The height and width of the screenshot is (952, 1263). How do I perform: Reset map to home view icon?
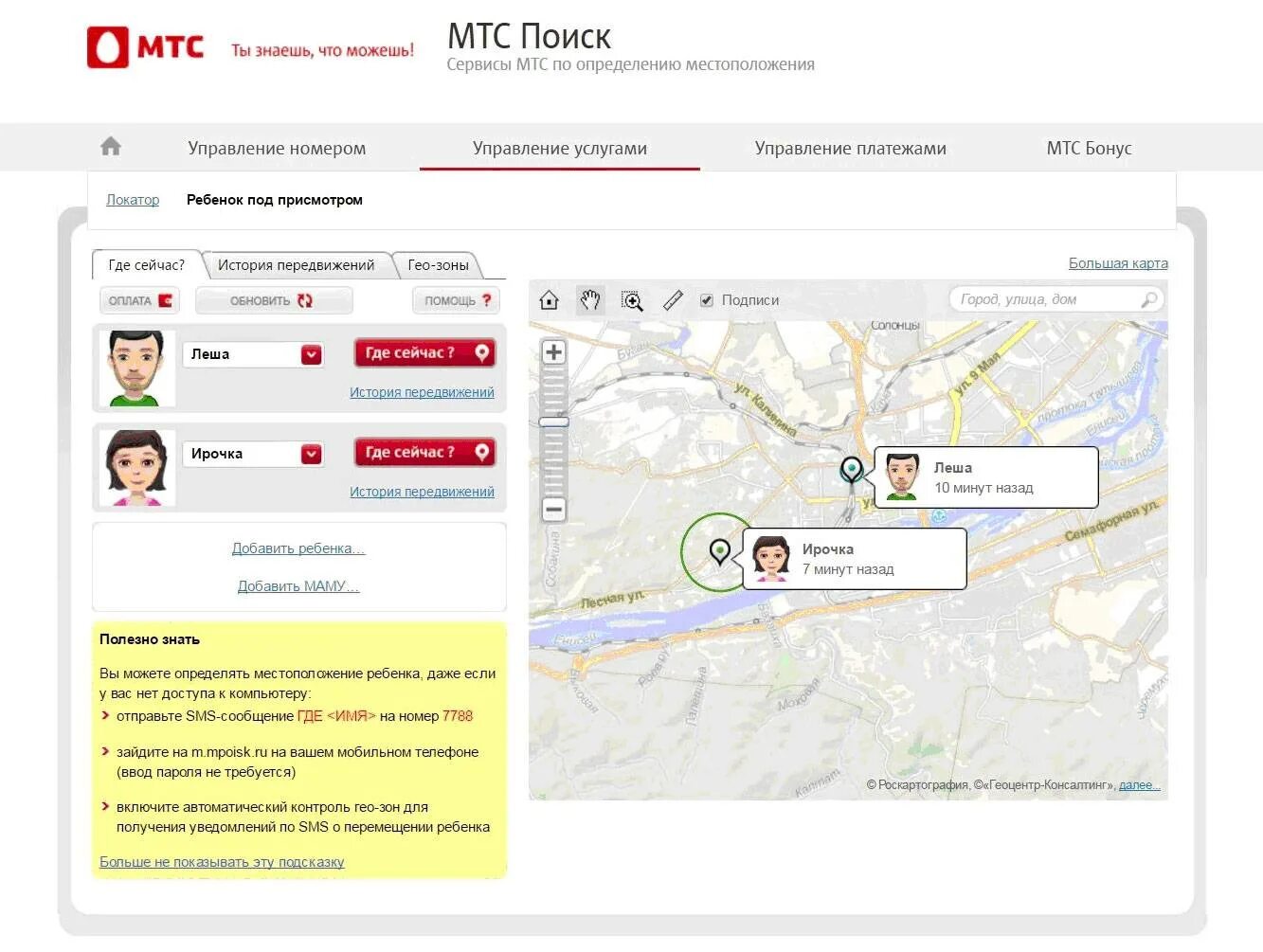[x=549, y=300]
